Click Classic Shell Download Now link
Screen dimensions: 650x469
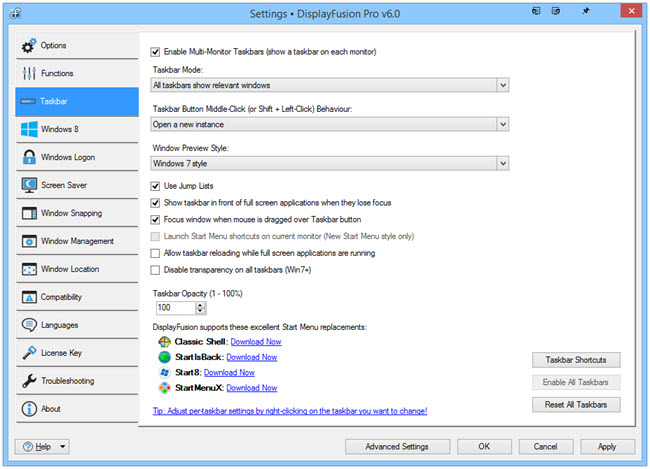point(256,342)
